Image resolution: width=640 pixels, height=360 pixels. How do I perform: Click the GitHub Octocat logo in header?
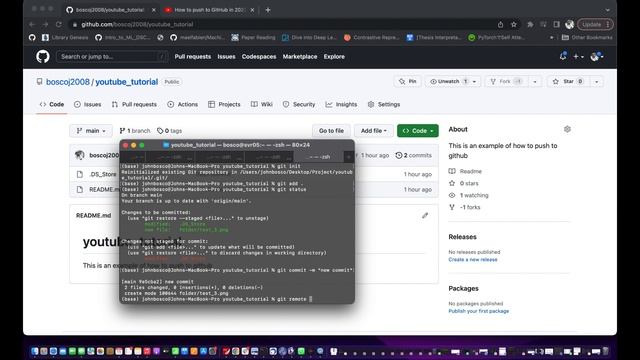pos(42,56)
